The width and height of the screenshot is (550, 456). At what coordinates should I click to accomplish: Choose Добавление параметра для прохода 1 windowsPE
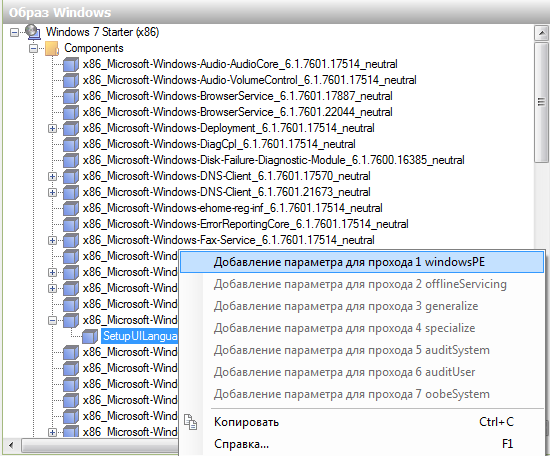tap(362, 262)
